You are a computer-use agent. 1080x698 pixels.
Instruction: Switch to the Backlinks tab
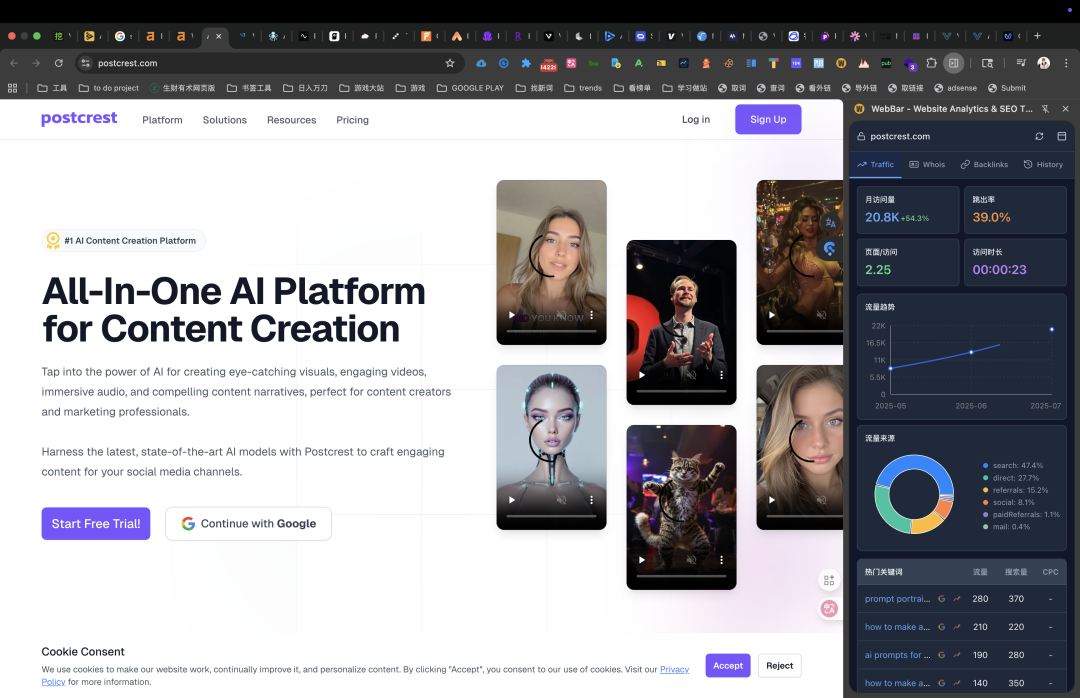tap(984, 165)
